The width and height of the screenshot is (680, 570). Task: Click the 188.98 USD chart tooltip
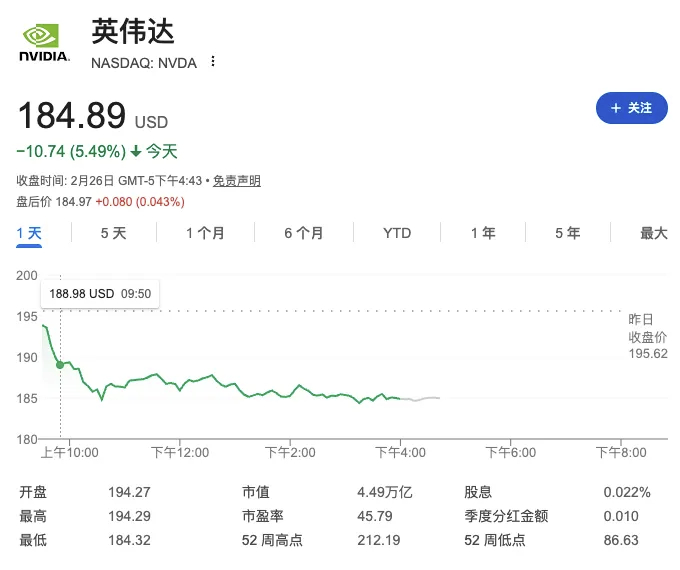pyautogui.click(x=100, y=294)
